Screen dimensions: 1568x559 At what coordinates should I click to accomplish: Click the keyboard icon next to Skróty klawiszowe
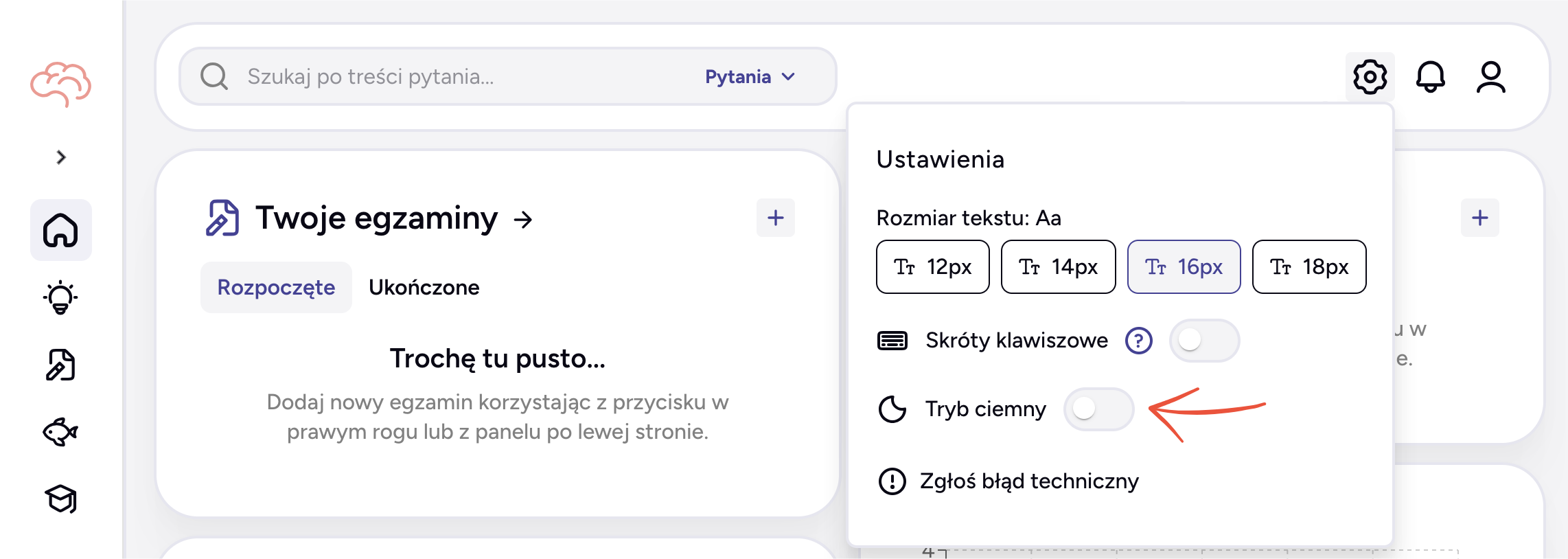892,340
